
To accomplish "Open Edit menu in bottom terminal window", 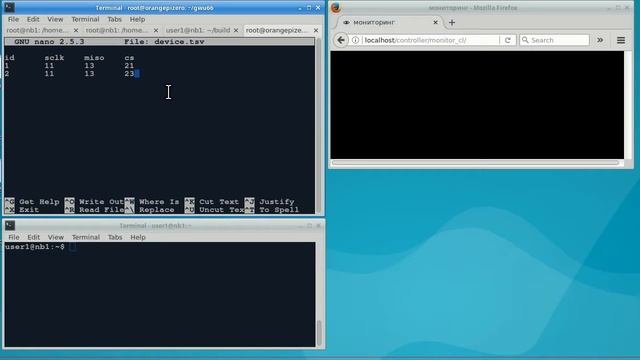I will tap(33, 237).
